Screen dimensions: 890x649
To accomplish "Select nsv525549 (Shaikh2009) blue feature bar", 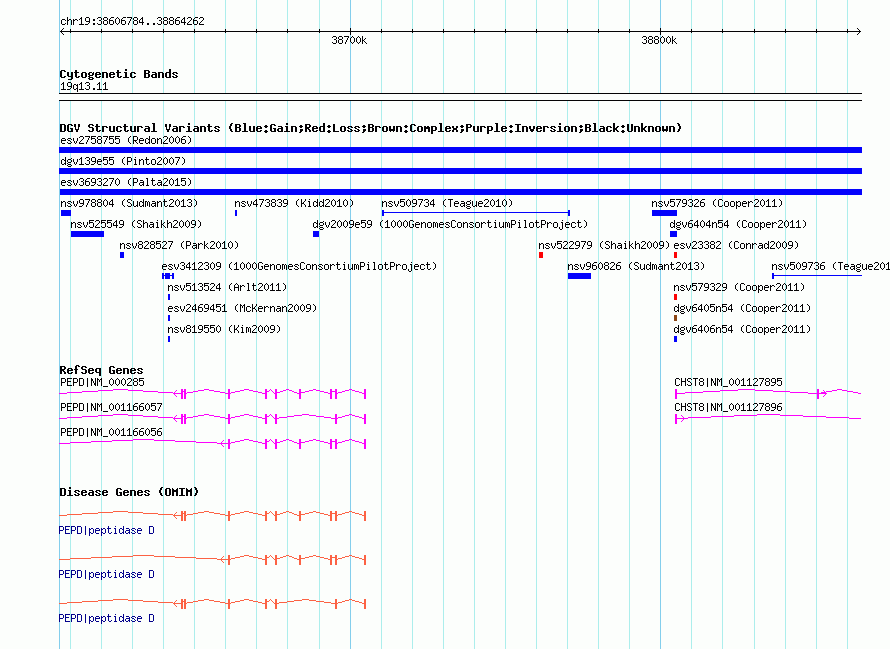I will coord(87,234).
